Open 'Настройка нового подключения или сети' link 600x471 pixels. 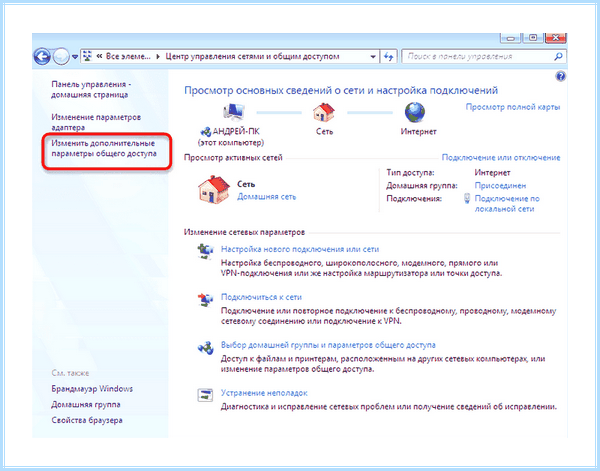coord(300,249)
